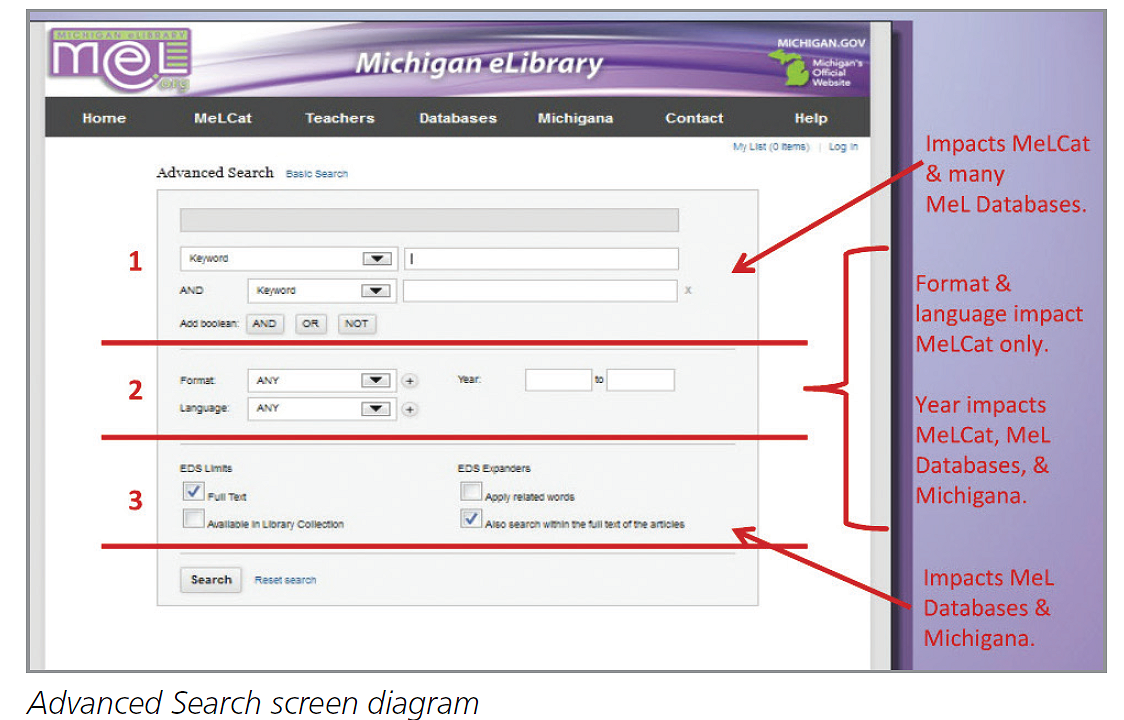Go to the Home menu item
Viewport: 1124px width, 720px height.
[x=104, y=118]
